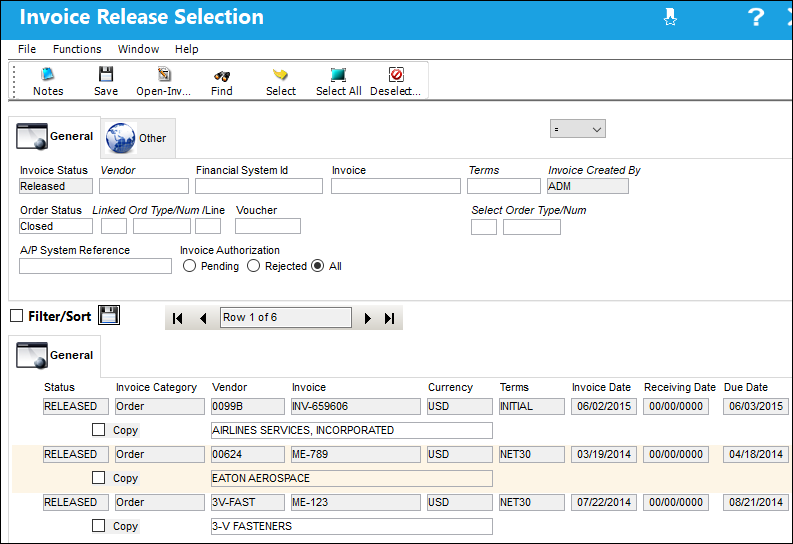Switch to the upper General tab
Screen dimensions: 793x544
tap(55, 137)
